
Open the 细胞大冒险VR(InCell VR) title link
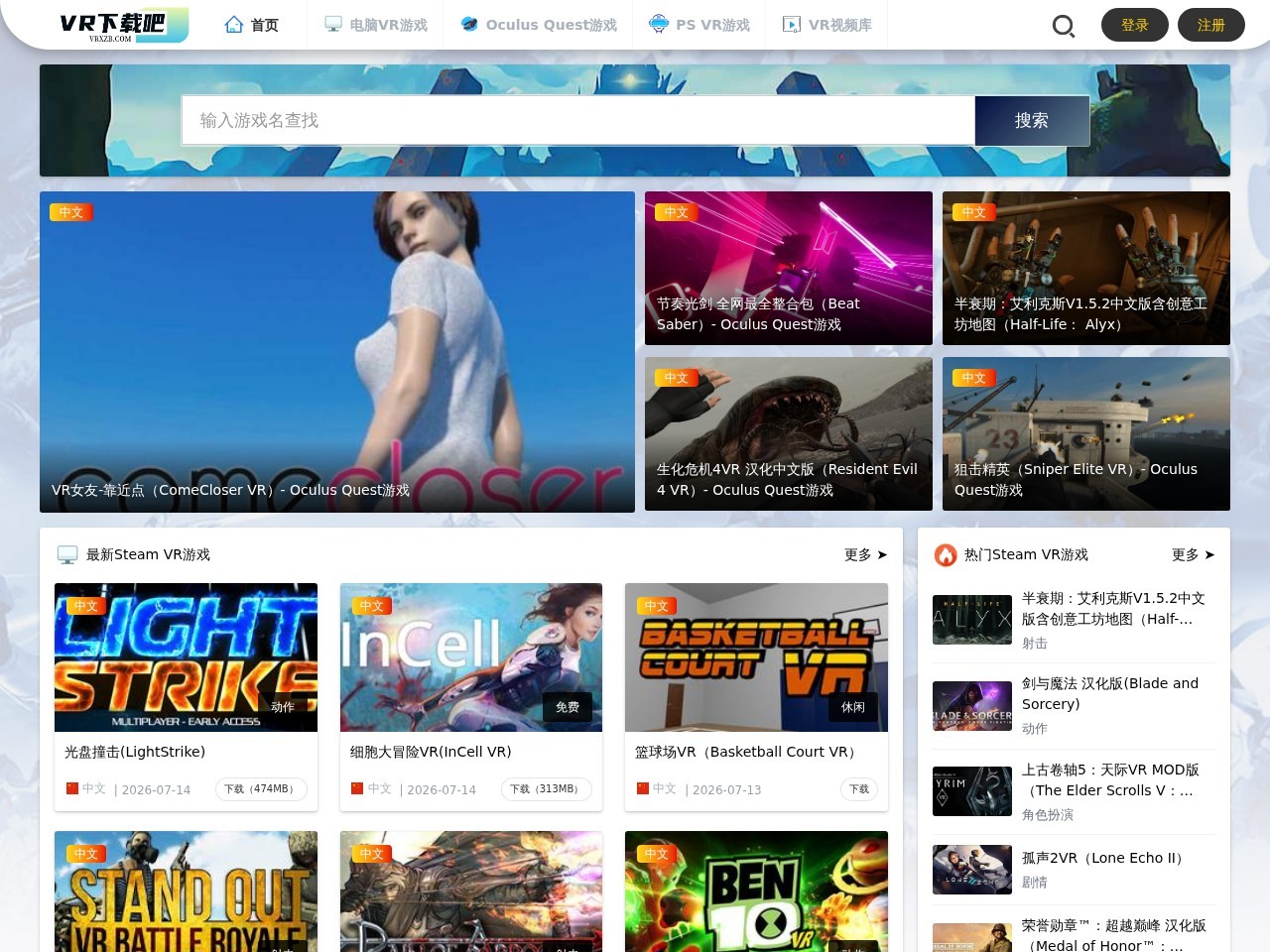pos(431,752)
